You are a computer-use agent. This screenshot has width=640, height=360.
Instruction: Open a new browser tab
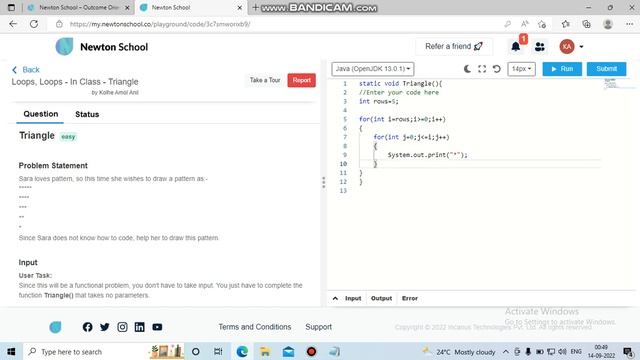coord(255,7)
